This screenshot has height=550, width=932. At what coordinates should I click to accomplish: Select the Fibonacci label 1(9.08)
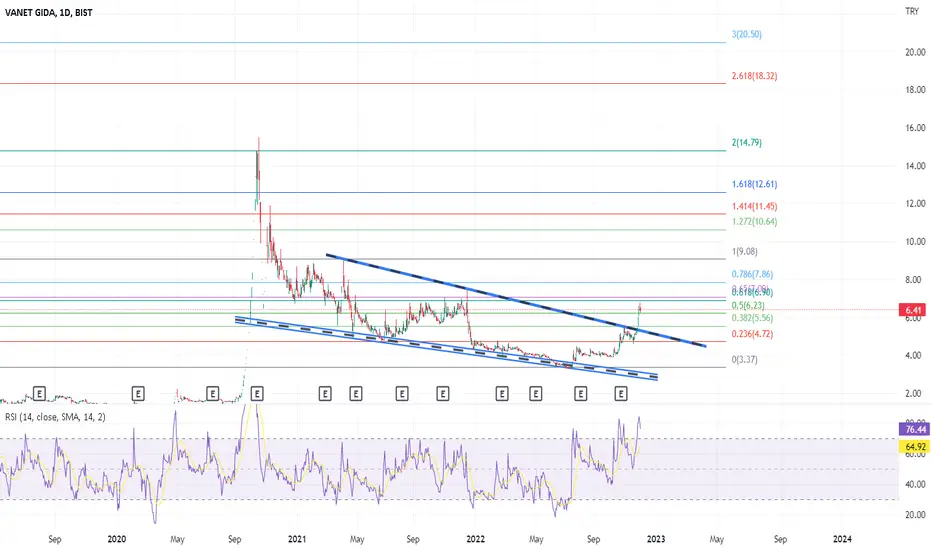(x=745, y=251)
